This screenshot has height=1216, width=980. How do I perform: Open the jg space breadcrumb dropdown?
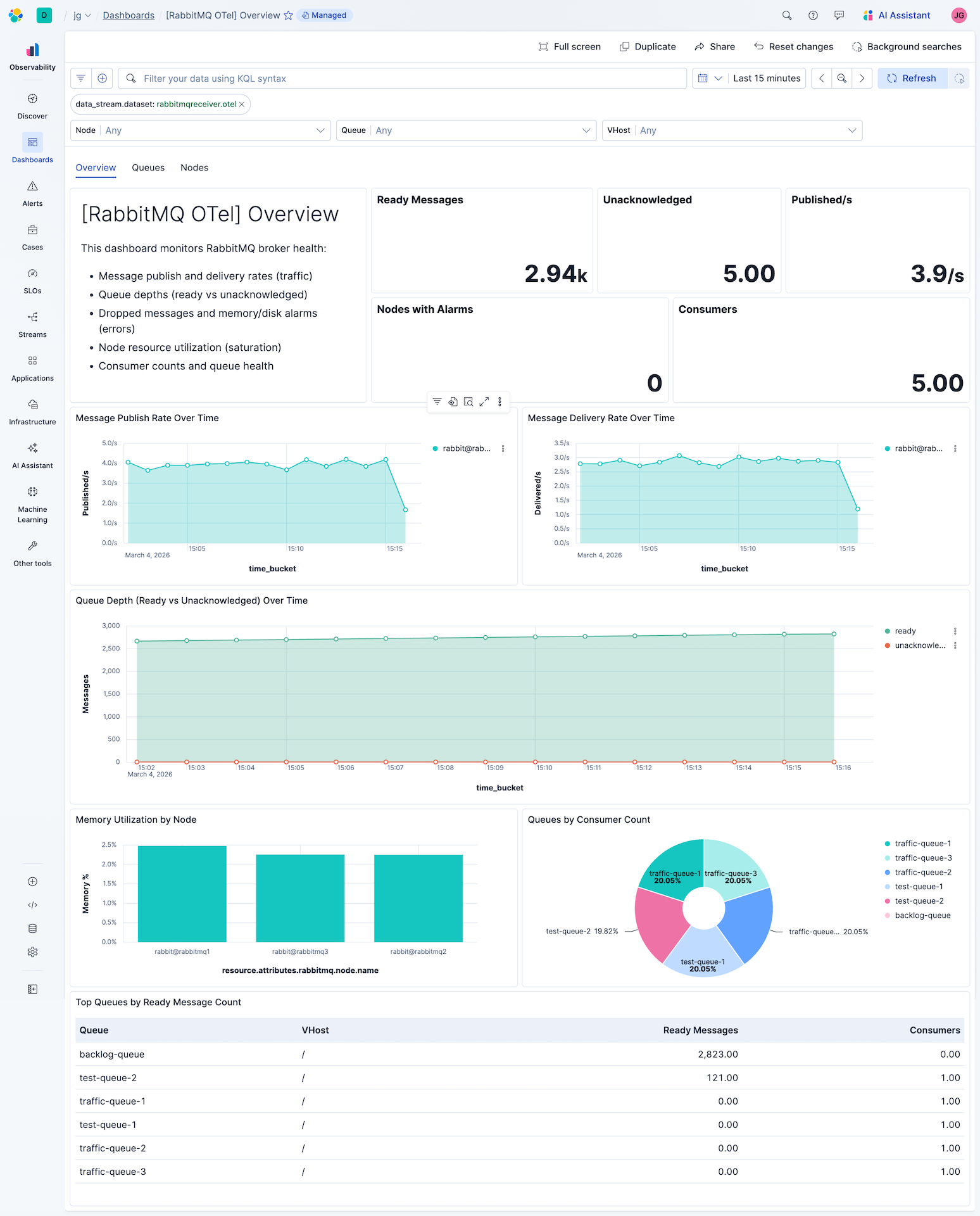[x=82, y=15]
